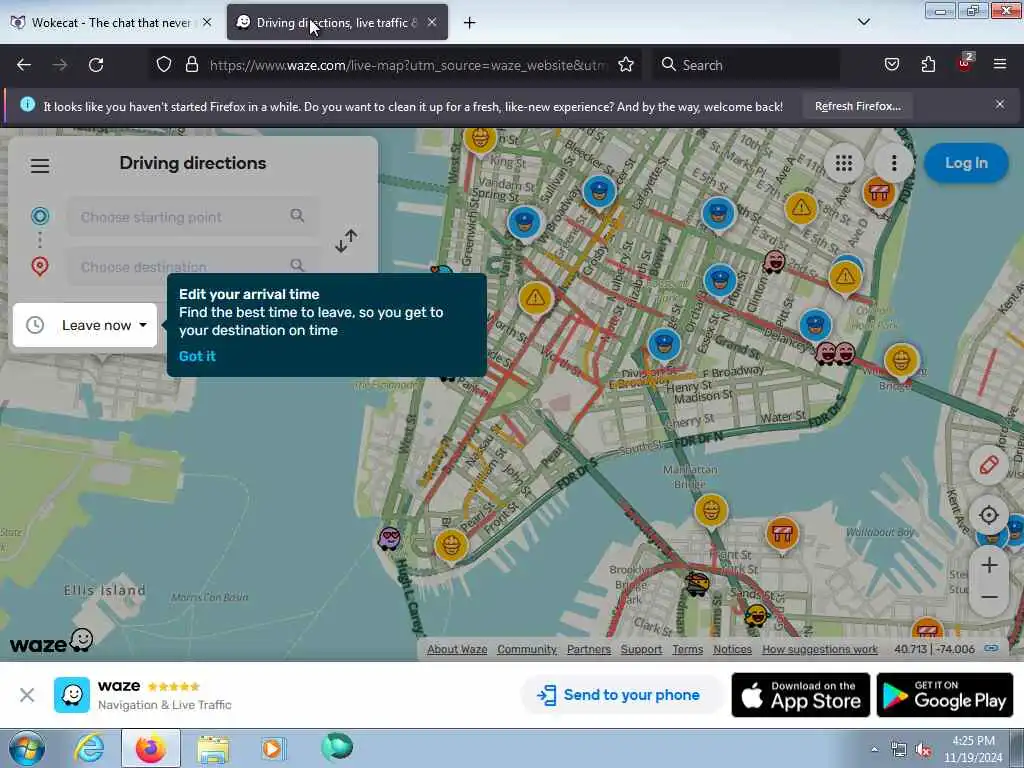Click the Firefox Search box
This screenshot has width=1024, height=768.
click(x=746, y=65)
